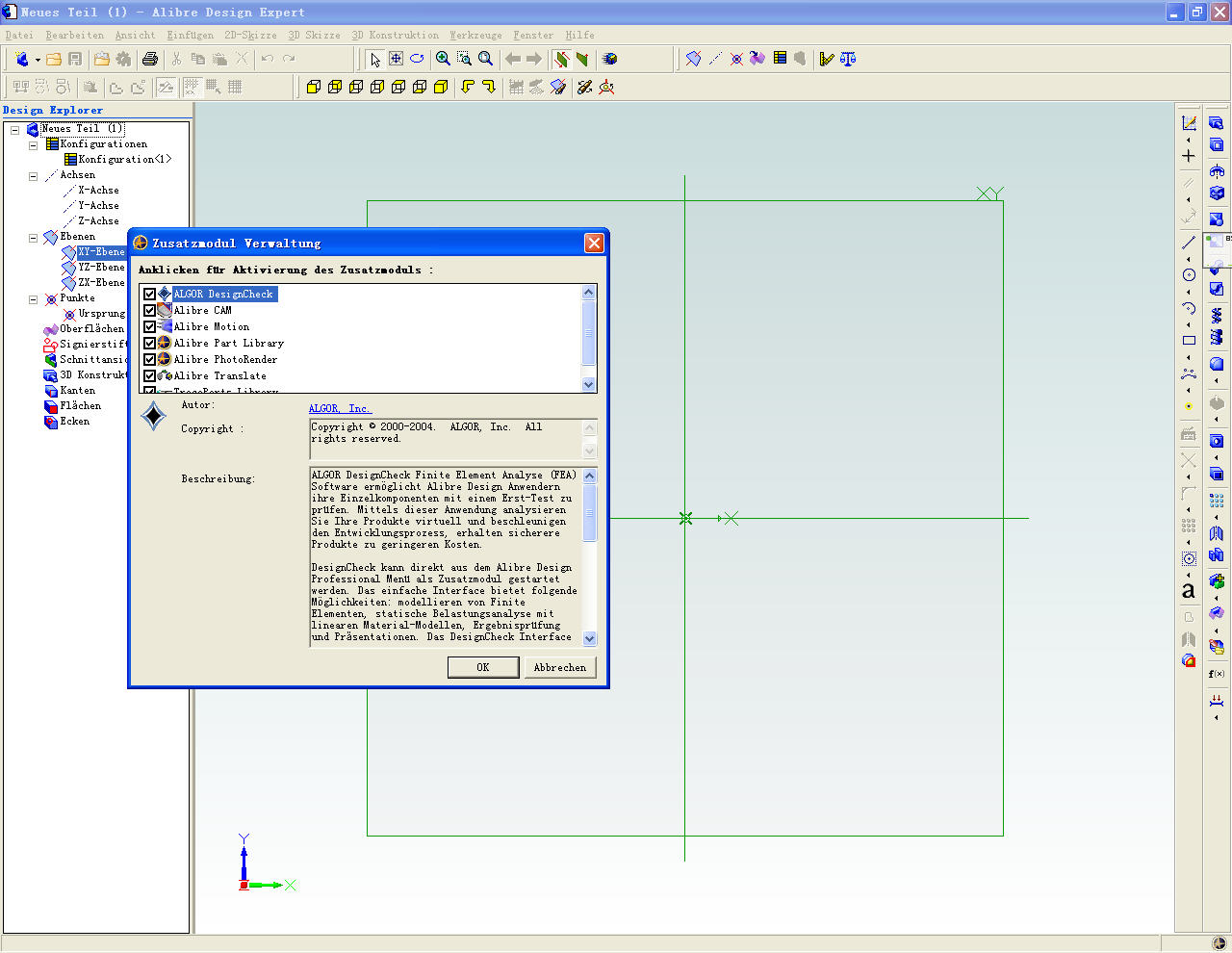Select the ZX-Ebene tree item
Viewport: 1232px width, 953px height.
point(101,283)
